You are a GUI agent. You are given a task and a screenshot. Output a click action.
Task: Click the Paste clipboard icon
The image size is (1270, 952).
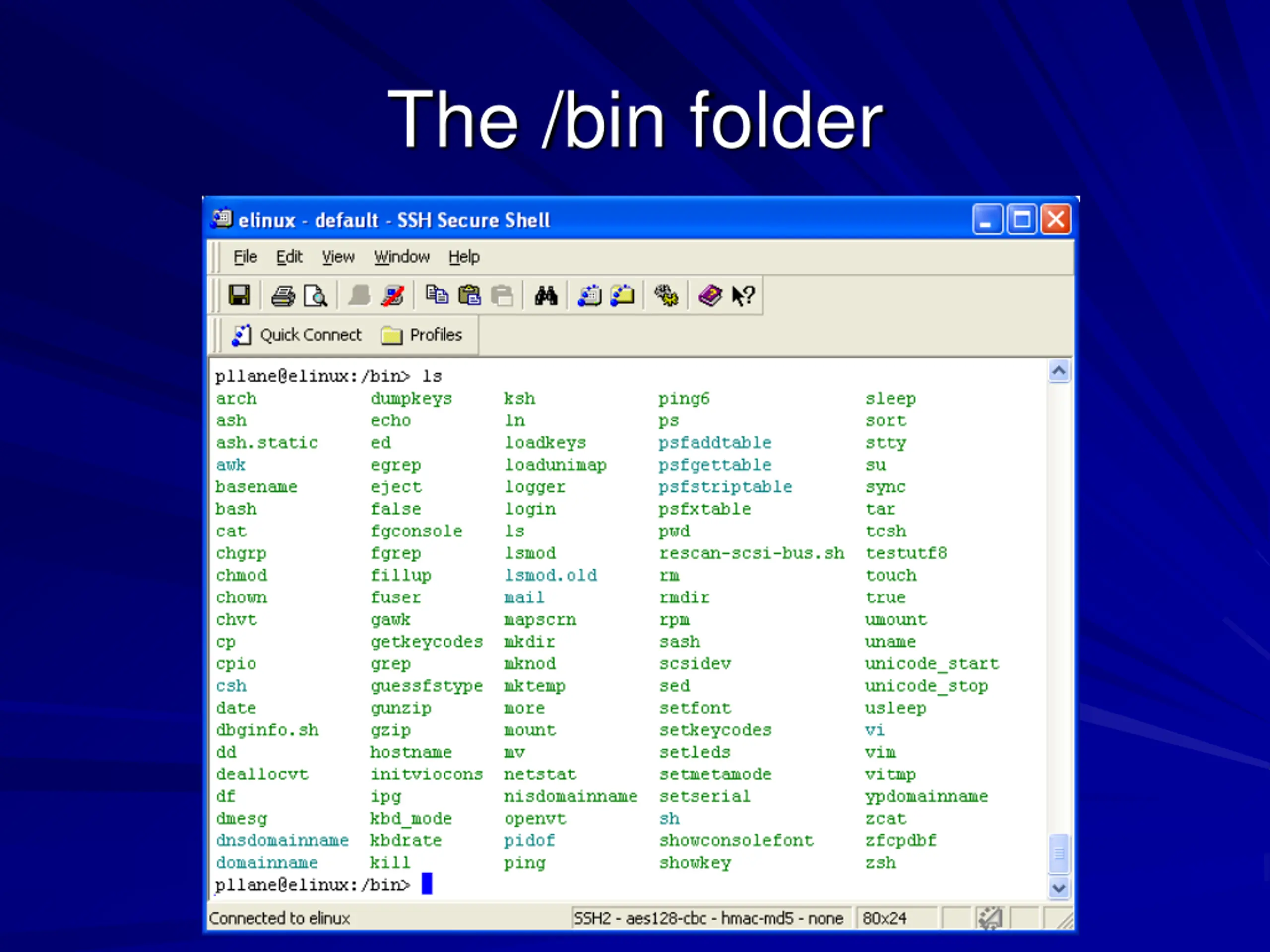coord(470,296)
